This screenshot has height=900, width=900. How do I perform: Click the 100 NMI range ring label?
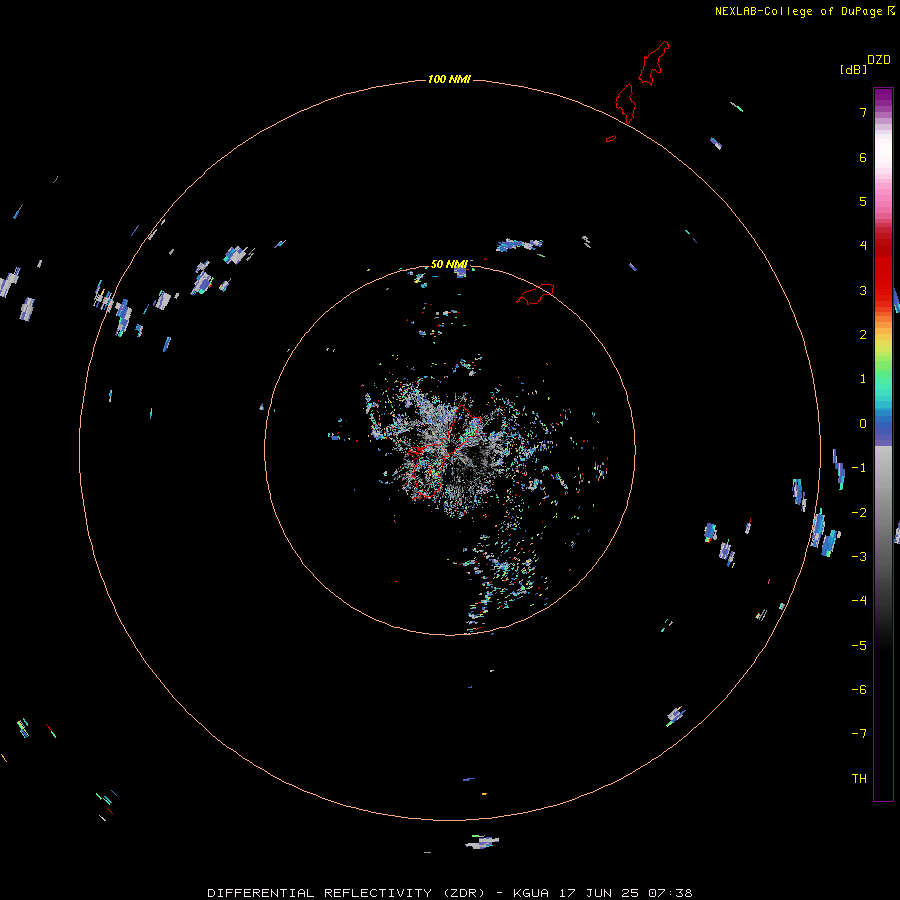point(449,79)
